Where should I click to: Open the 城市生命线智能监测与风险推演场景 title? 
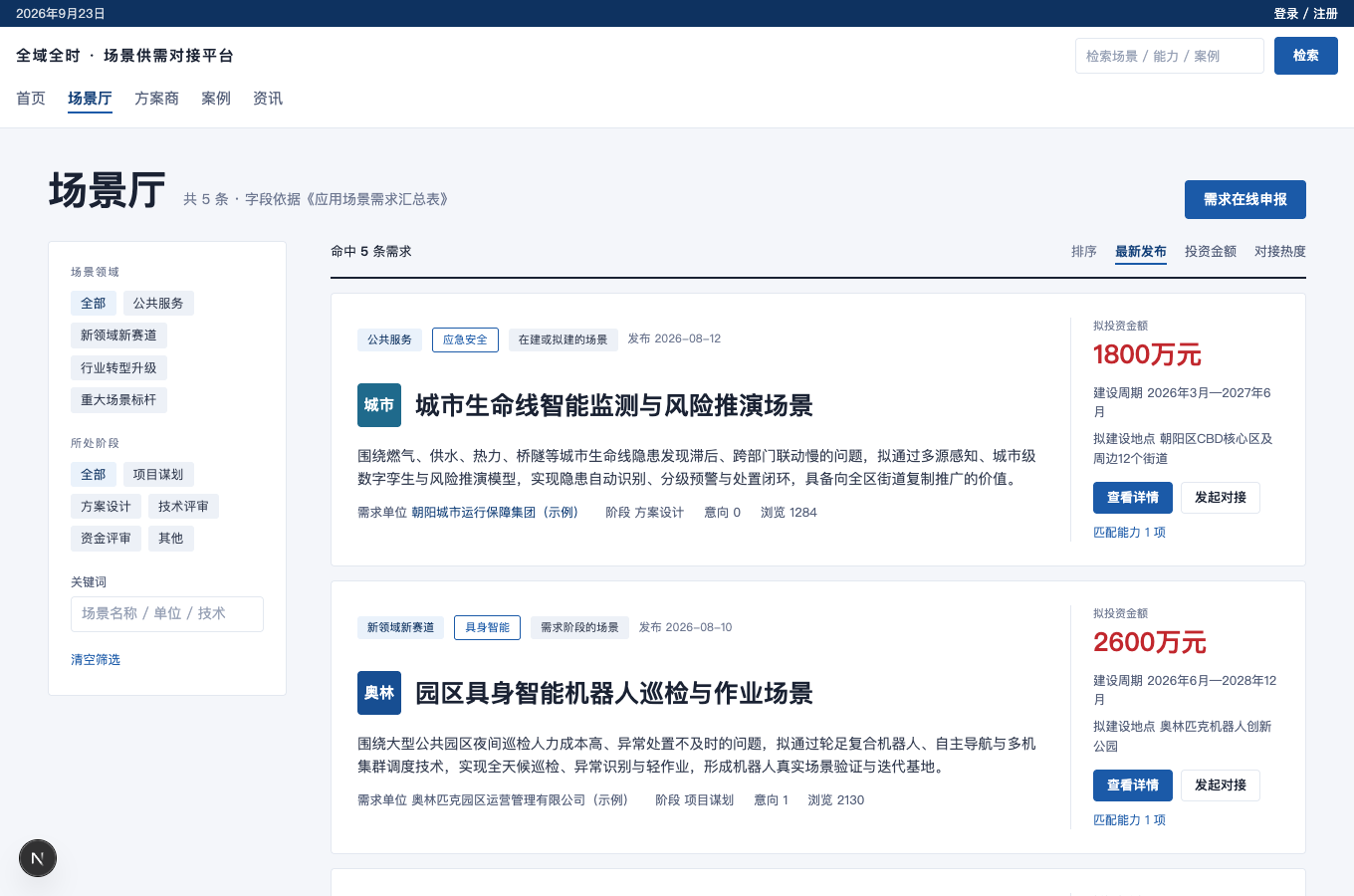tap(614, 405)
